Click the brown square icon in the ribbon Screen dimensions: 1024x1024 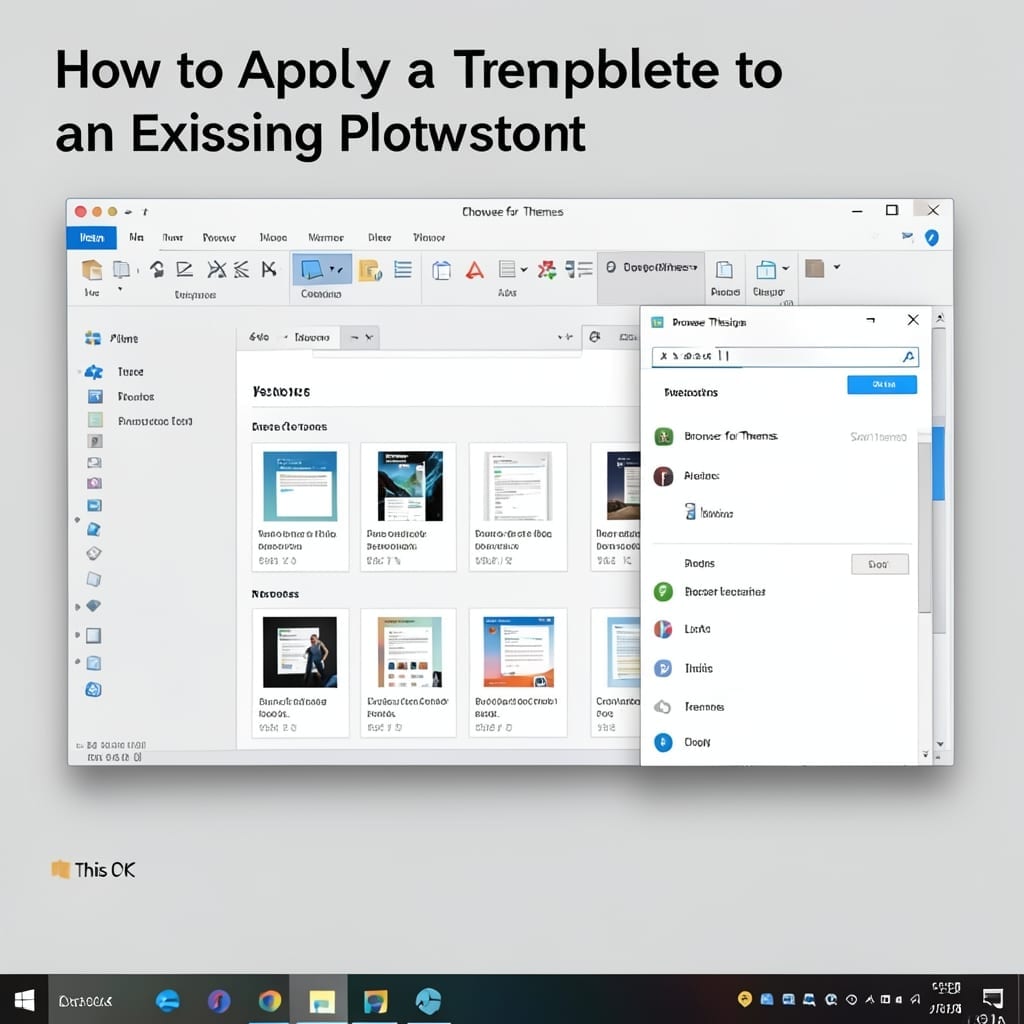click(814, 268)
